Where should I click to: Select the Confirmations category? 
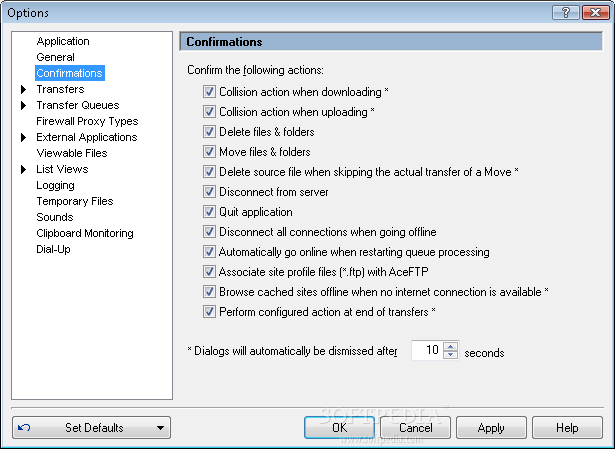(x=69, y=73)
